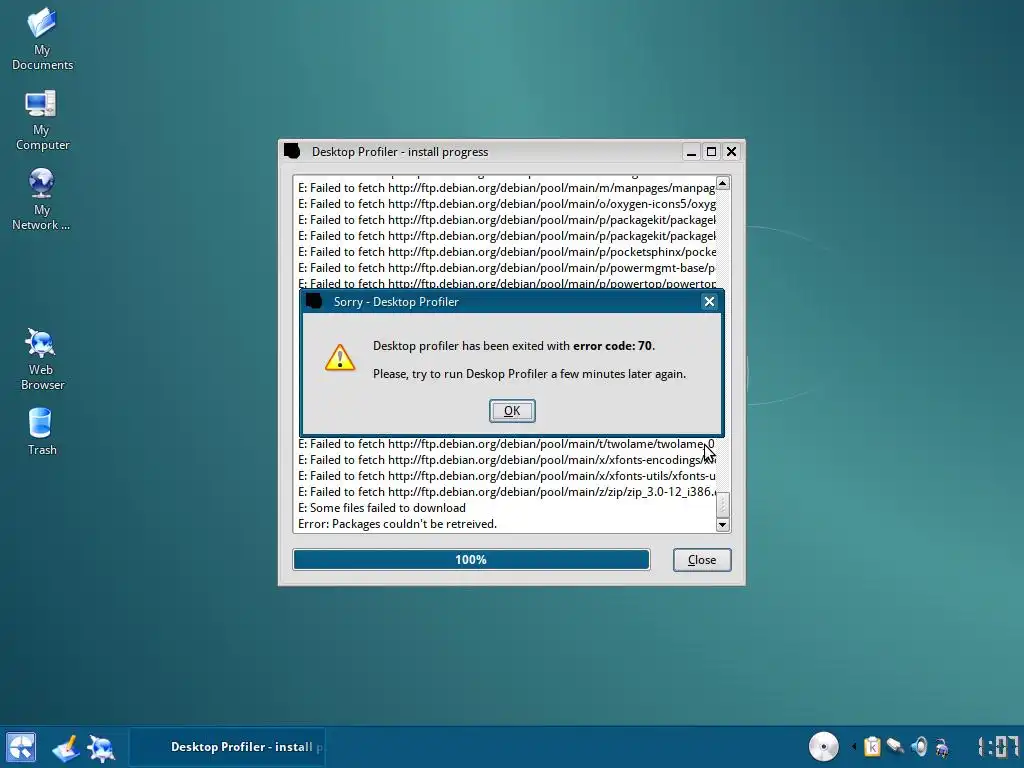The height and width of the screenshot is (768, 1024).
Task: Click the zip_3.0-12_i386 failed fetch line
Action: 507,492
